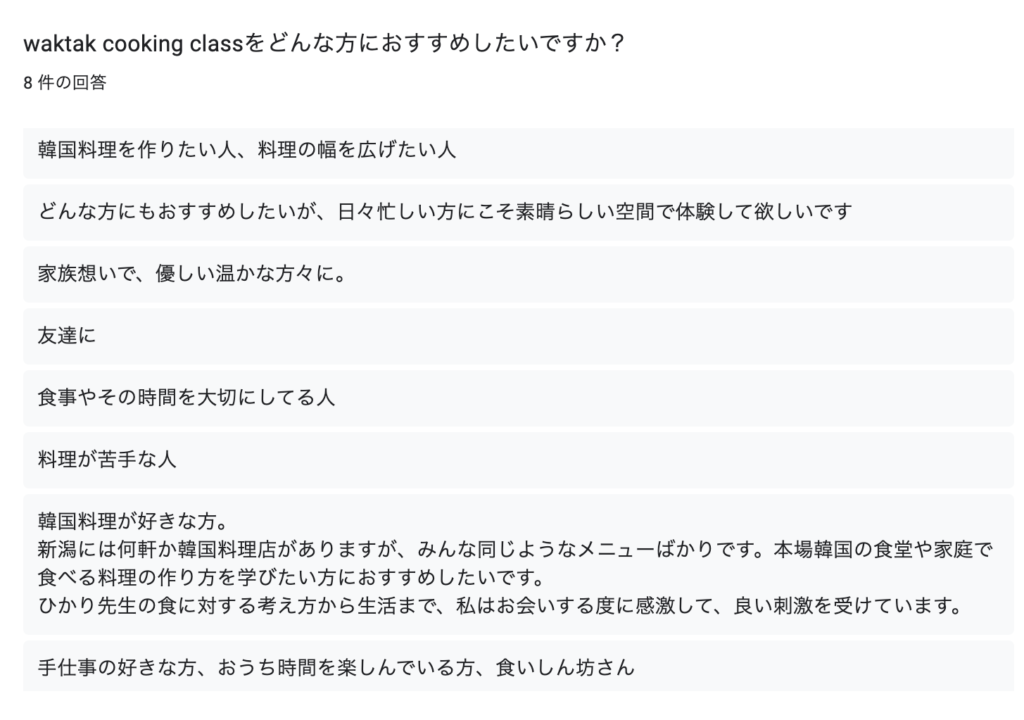1024x720 pixels.
Task: Click the response "友達に"
Action: click(x=519, y=336)
